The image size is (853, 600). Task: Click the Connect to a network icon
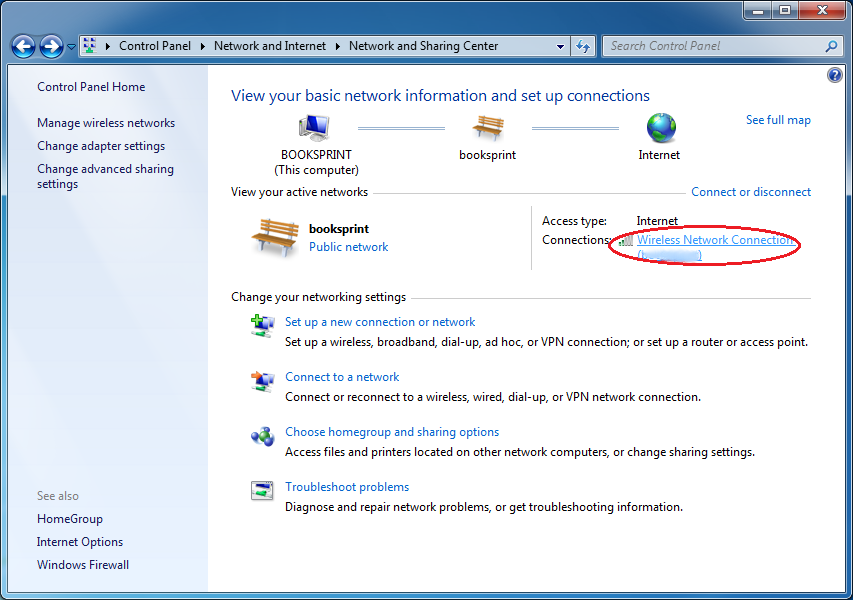262,381
